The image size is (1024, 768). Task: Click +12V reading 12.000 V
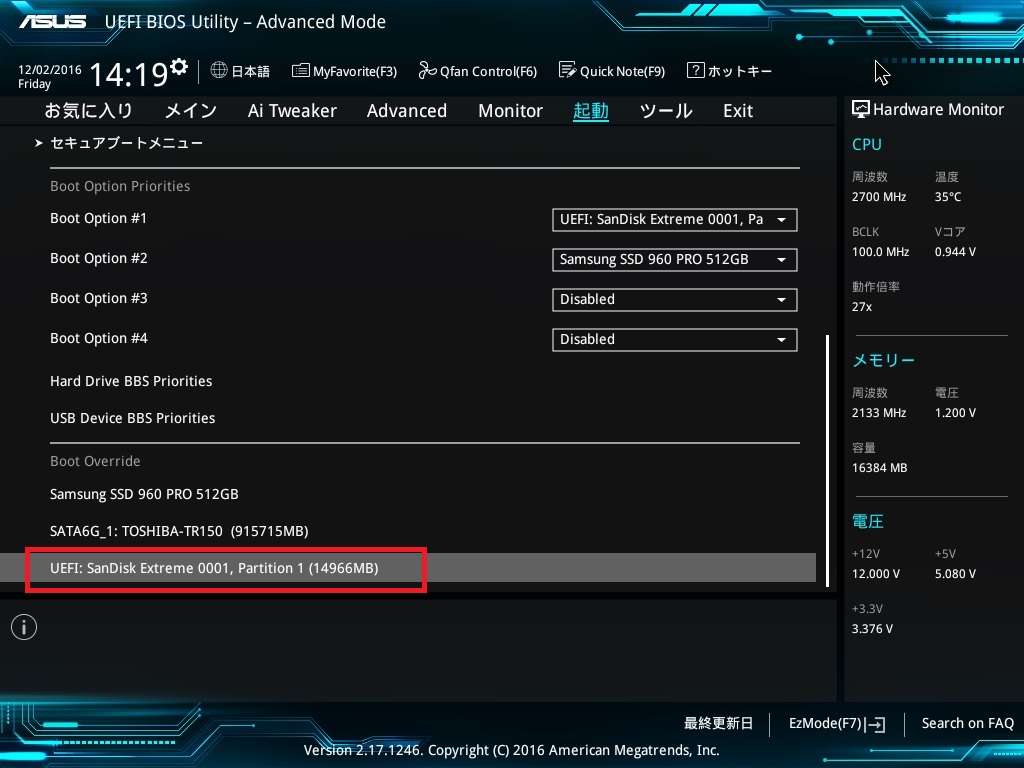(876, 574)
